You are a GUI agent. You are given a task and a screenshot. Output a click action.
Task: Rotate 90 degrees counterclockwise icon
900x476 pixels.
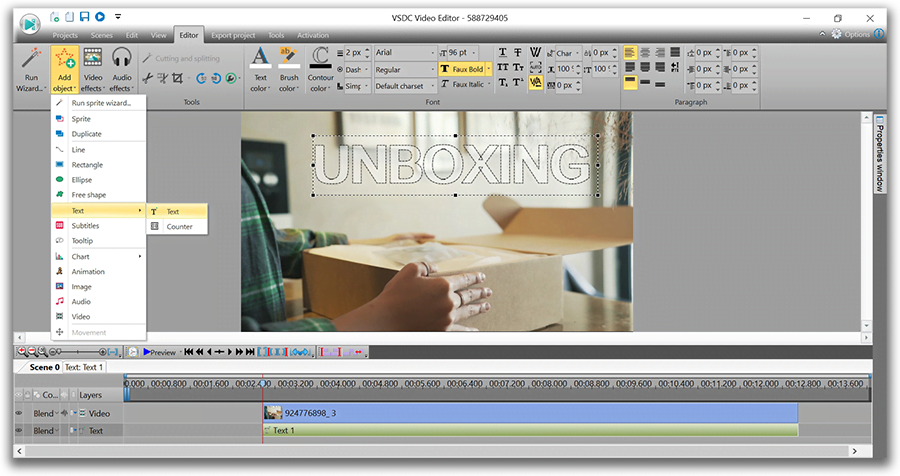click(201, 78)
